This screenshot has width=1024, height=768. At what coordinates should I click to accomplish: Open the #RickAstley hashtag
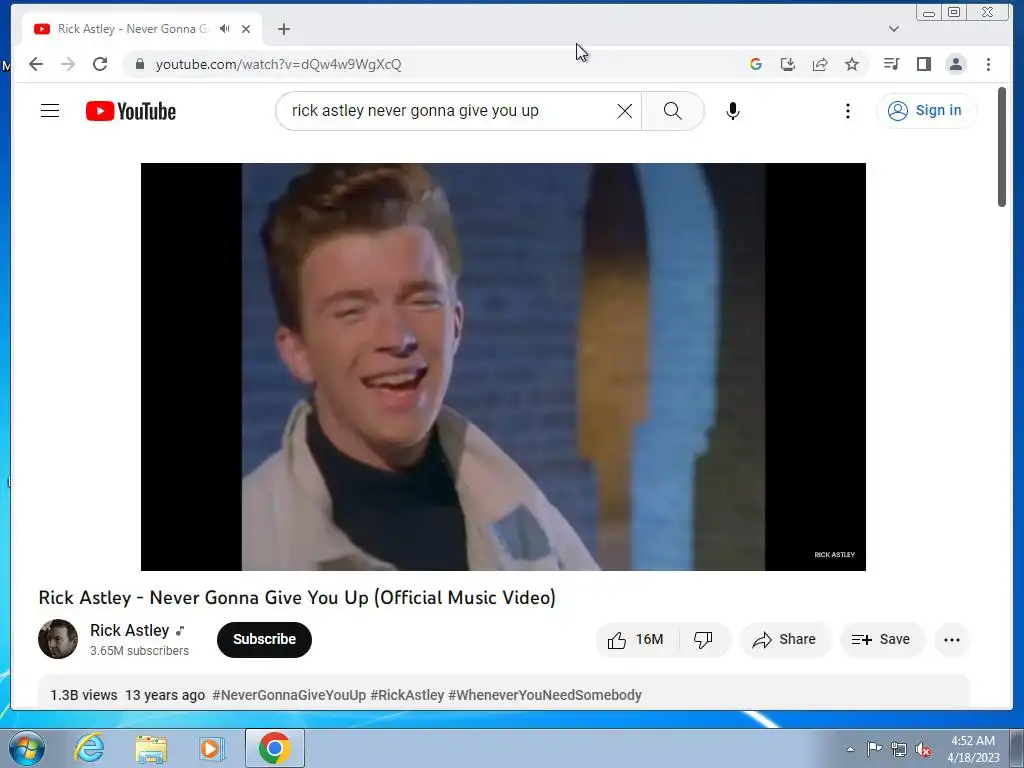pos(407,695)
